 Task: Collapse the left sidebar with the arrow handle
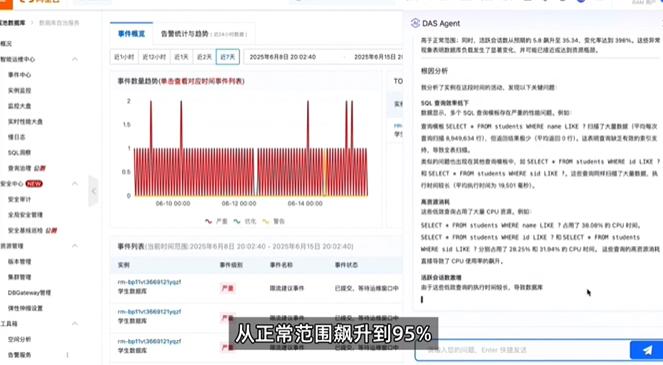93,191
